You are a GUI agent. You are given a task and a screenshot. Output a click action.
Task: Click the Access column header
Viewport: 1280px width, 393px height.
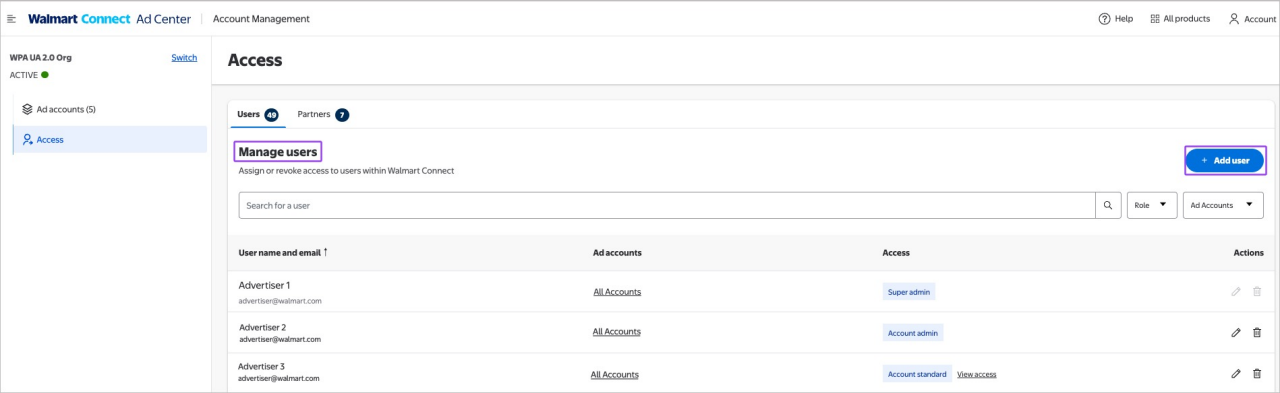point(896,253)
